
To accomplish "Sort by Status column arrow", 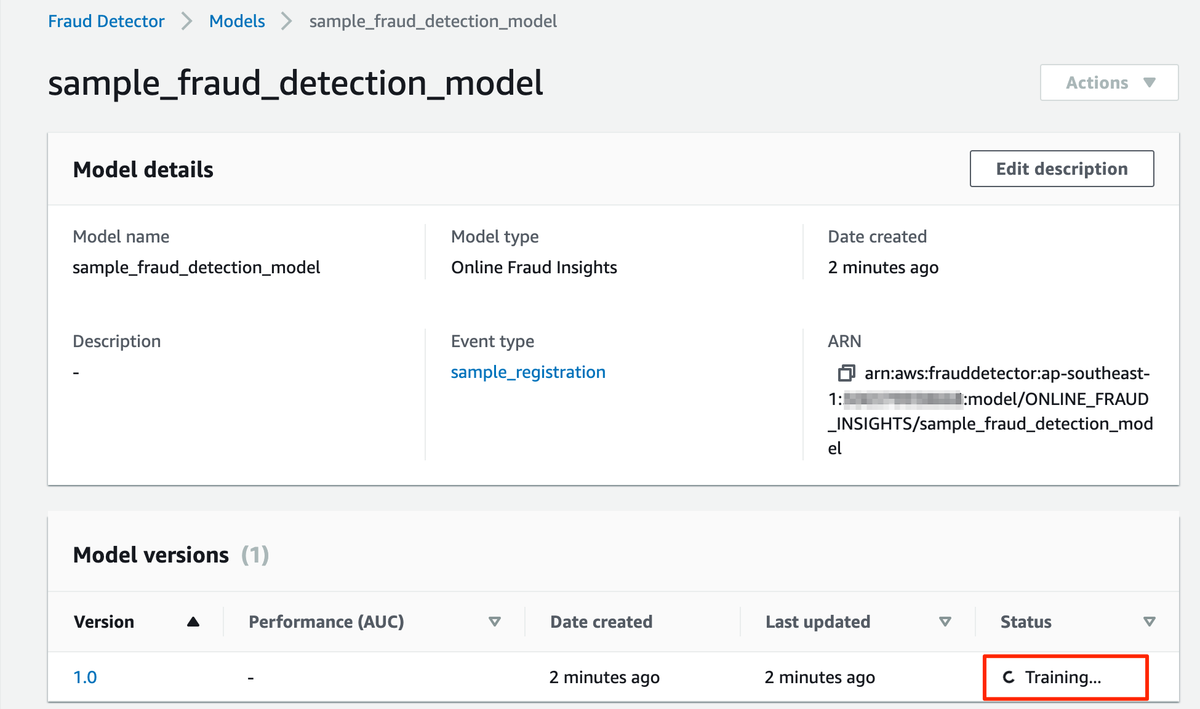I will click(1149, 622).
